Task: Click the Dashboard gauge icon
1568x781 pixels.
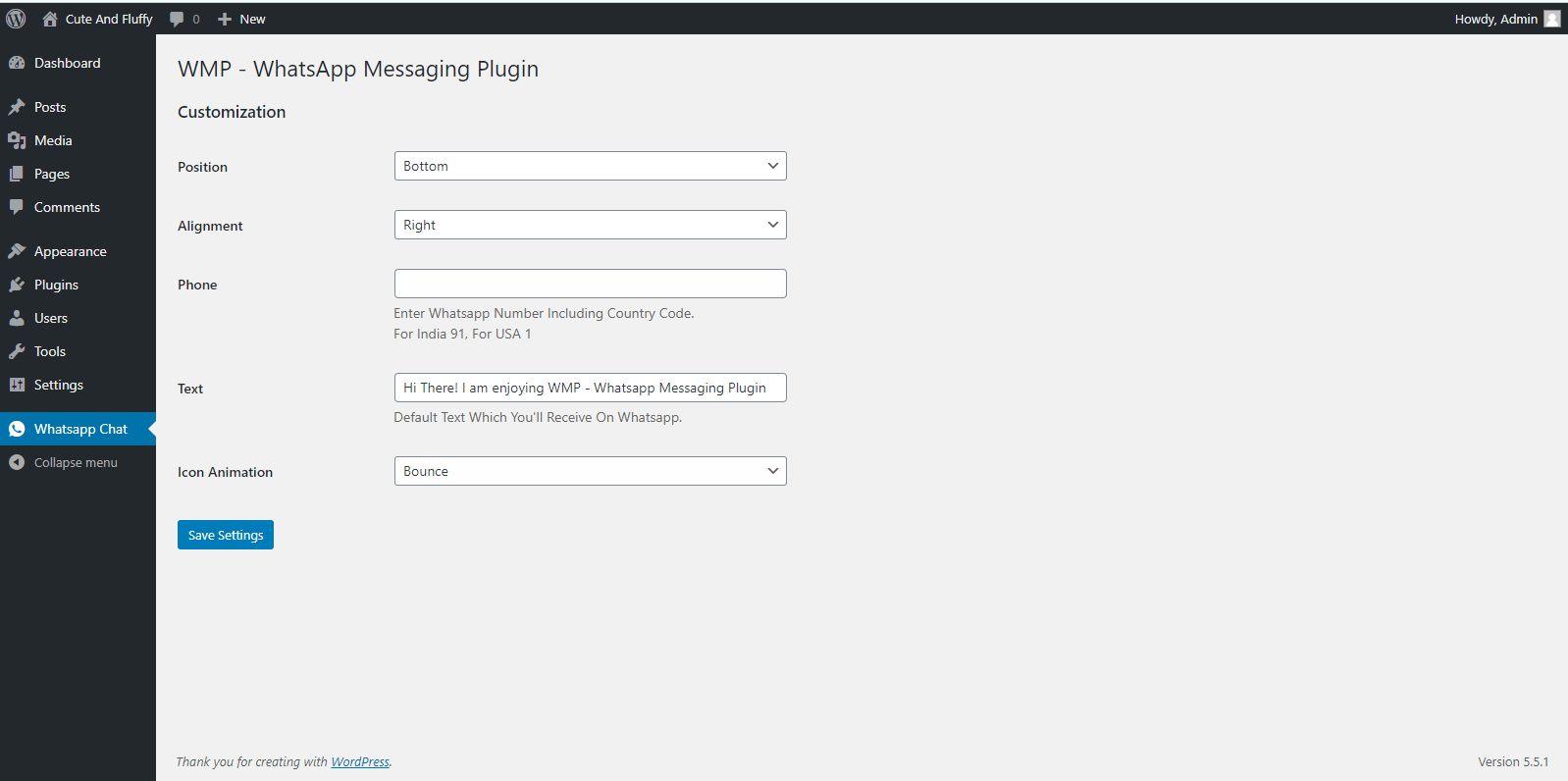Action: coord(17,63)
